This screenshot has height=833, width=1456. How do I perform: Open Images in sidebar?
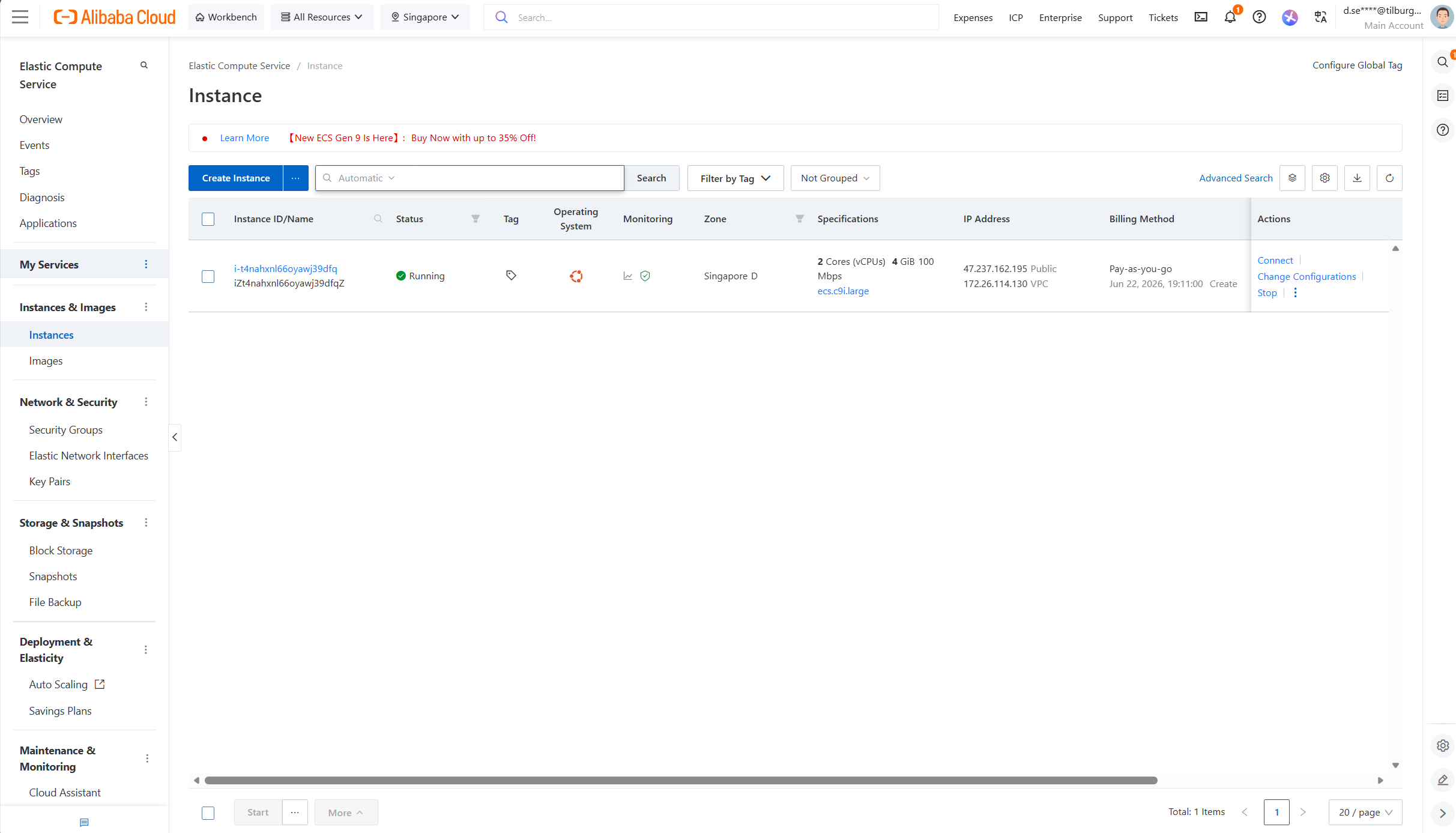46,360
